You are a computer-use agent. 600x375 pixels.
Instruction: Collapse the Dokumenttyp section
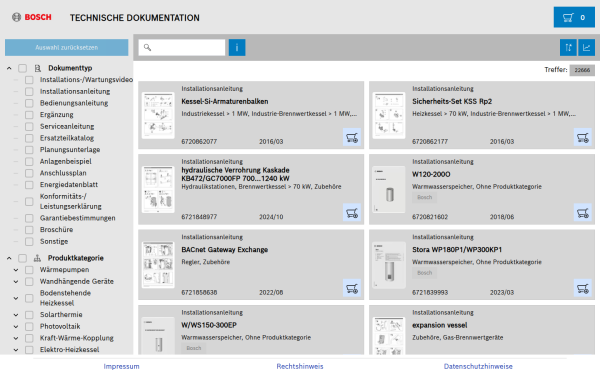pyautogui.click(x=9, y=68)
